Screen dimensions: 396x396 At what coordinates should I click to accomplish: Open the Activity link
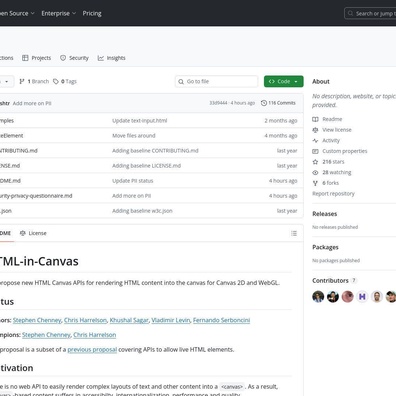pyautogui.click(x=331, y=140)
